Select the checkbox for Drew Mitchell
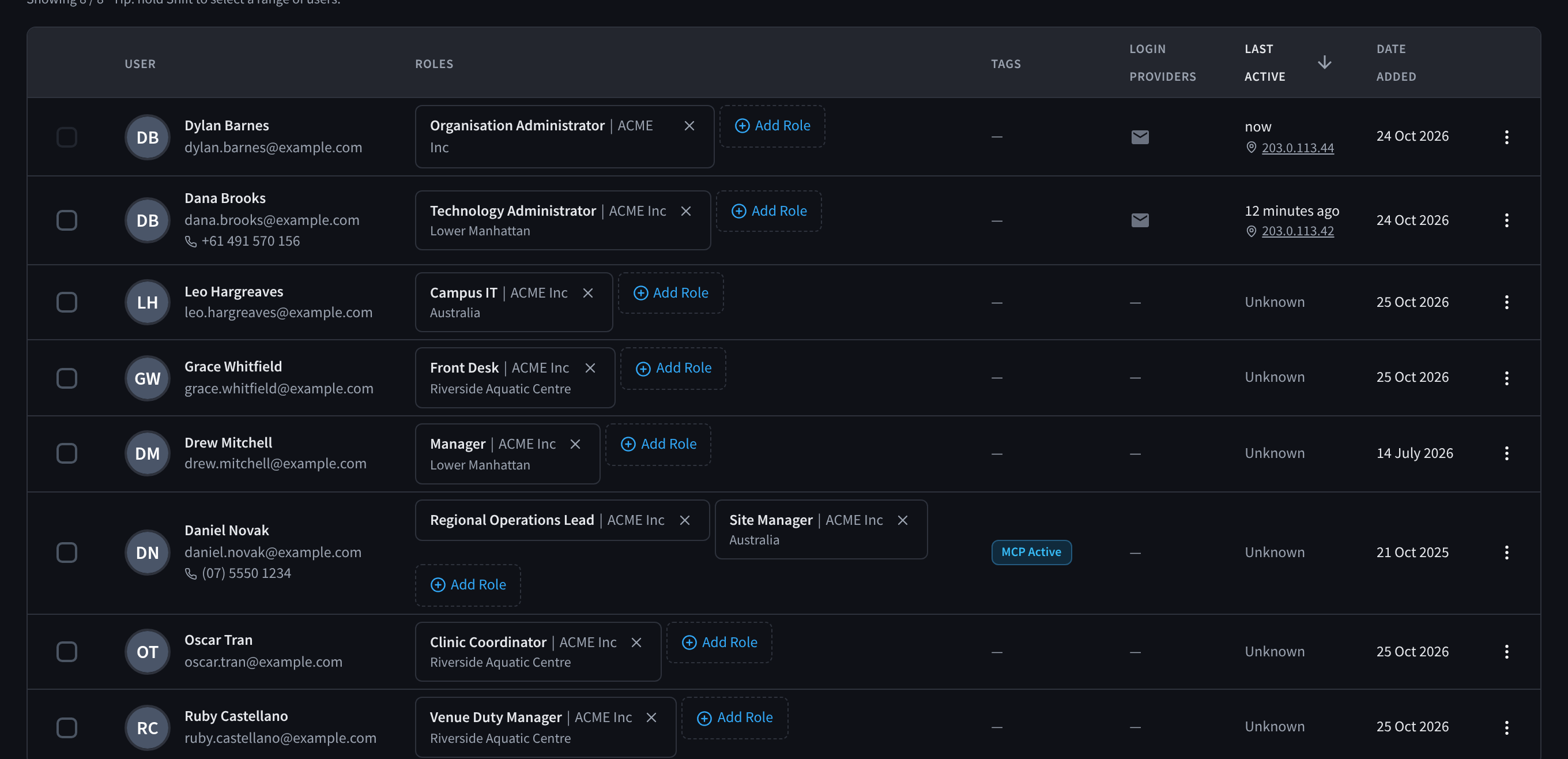This screenshot has height=759, width=1568. pos(67,453)
